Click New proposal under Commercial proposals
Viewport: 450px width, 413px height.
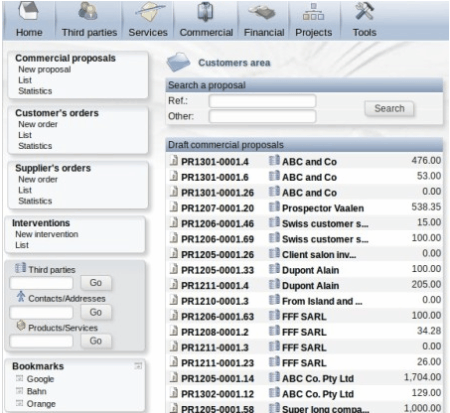click(x=44, y=69)
